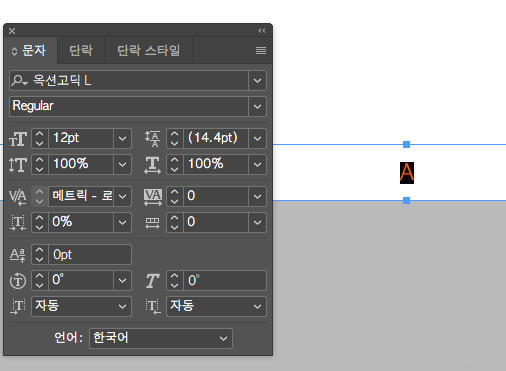Click the vertical scale stepper arrows

pyautogui.click(x=40, y=164)
